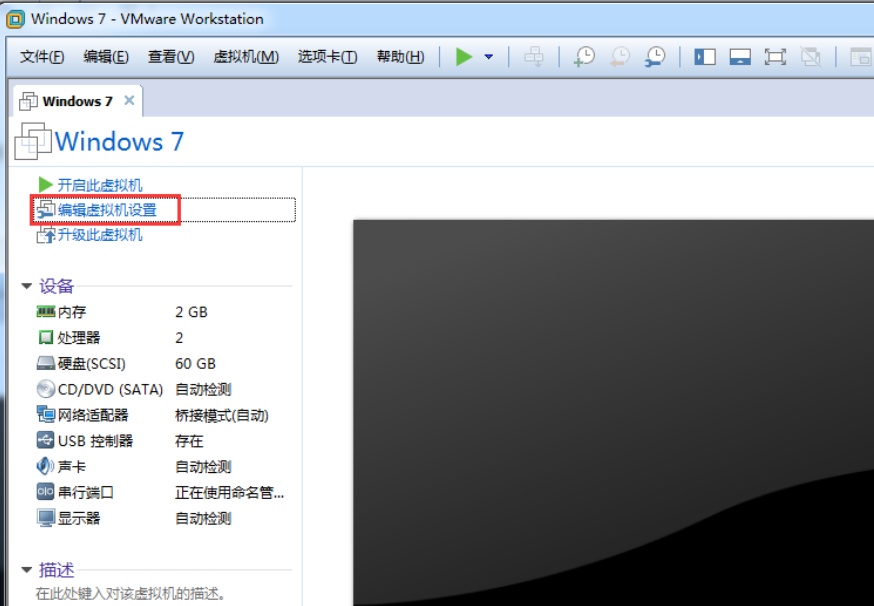Viewport: 874px width, 606px height.
Task: Select the Windows 7 tab
Action: 77,101
